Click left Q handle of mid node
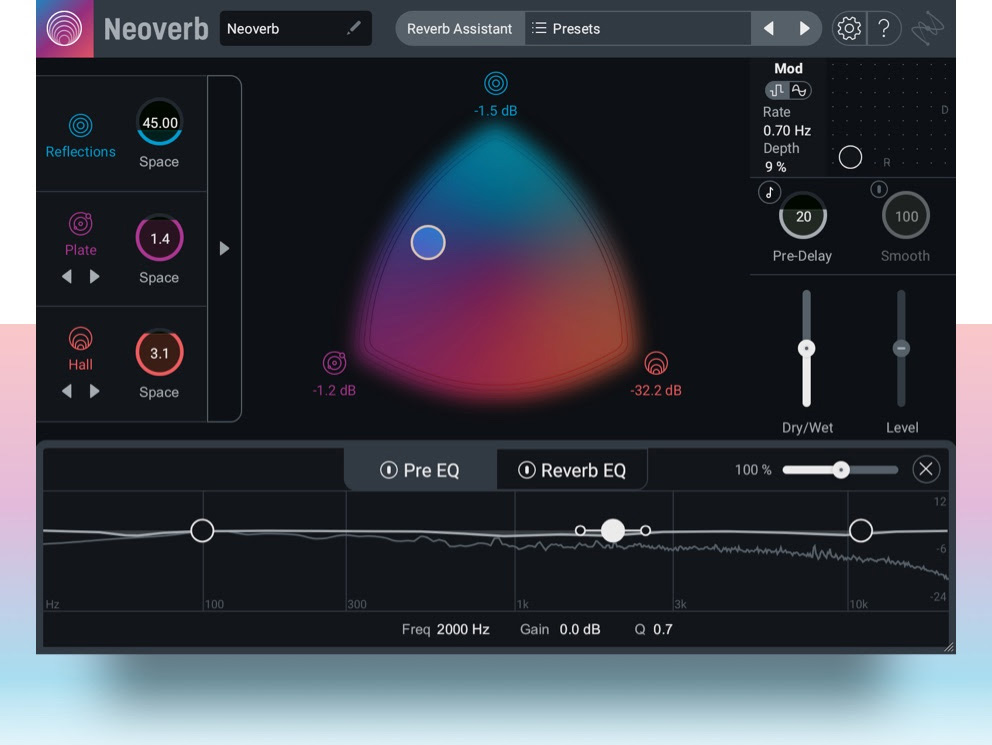 pyautogui.click(x=580, y=530)
